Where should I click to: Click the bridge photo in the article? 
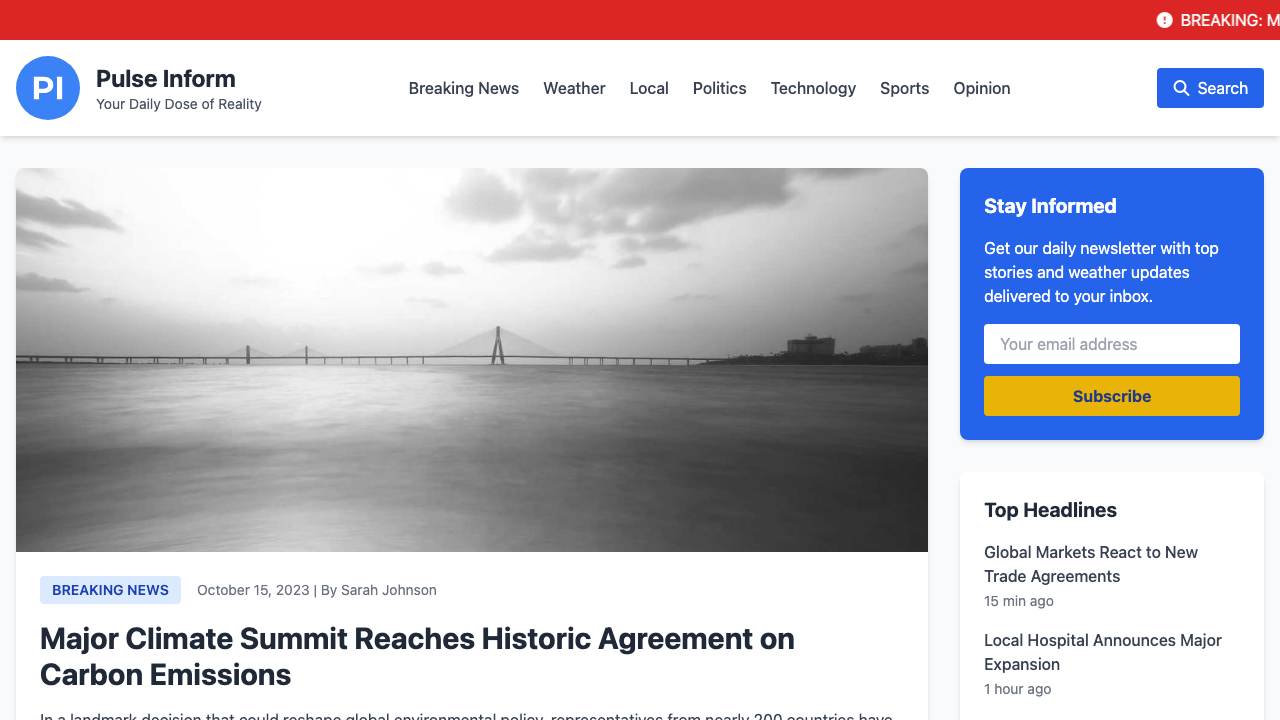[472, 360]
